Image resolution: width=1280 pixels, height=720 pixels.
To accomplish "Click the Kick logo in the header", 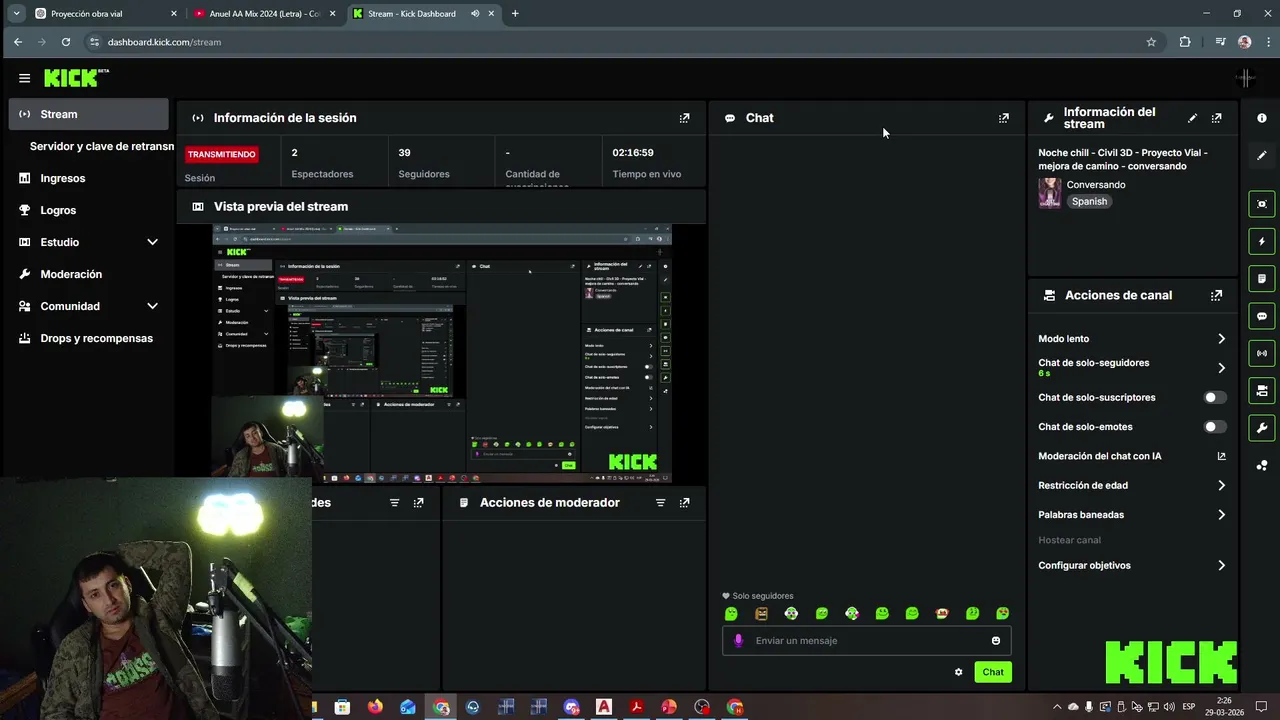I will coord(75,78).
